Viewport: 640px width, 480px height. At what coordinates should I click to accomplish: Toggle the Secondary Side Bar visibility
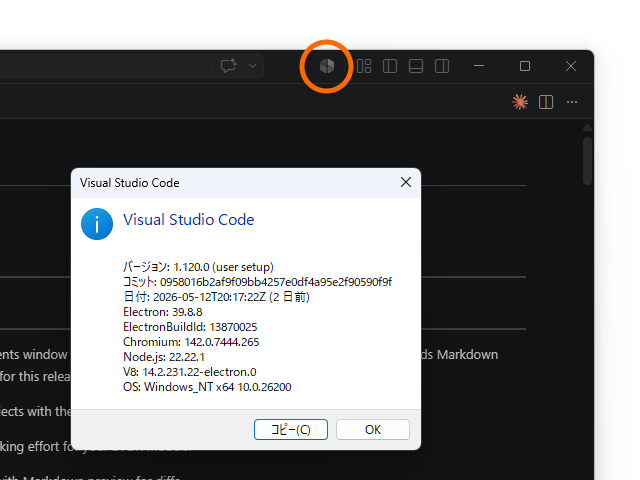(x=442, y=66)
